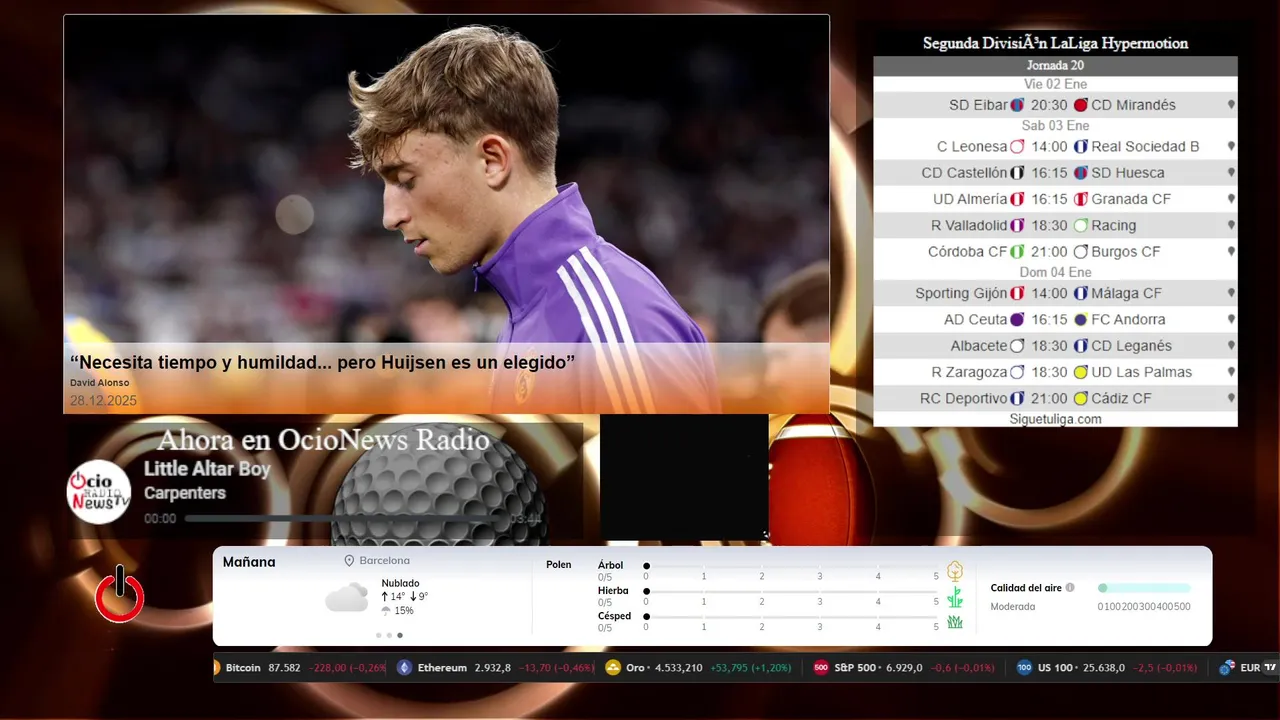Click the Jornada 20 header bar
The width and height of the screenshot is (1280, 720).
click(x=1055, y=65)
